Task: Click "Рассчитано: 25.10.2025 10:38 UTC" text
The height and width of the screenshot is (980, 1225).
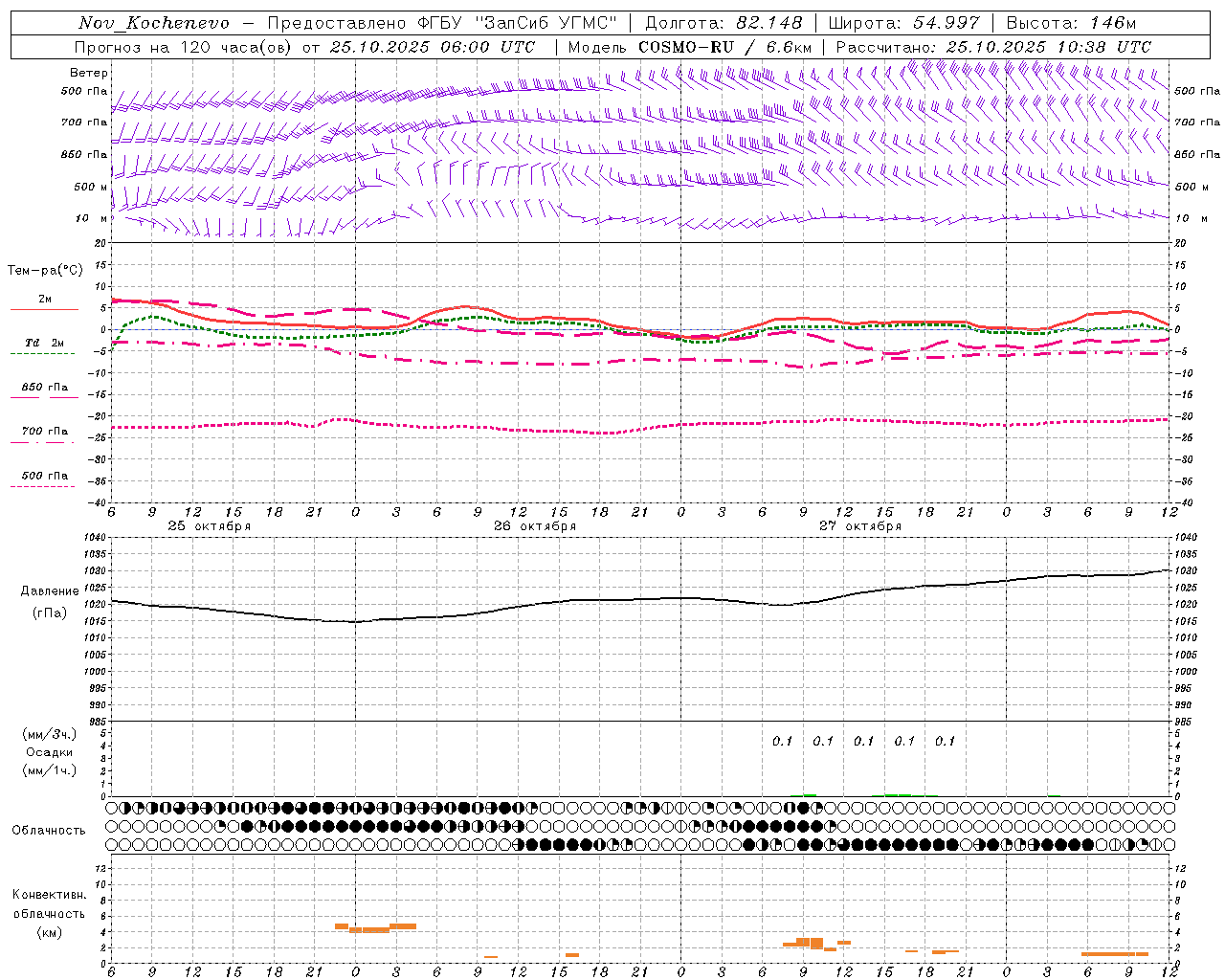Action: coord(993,47)
